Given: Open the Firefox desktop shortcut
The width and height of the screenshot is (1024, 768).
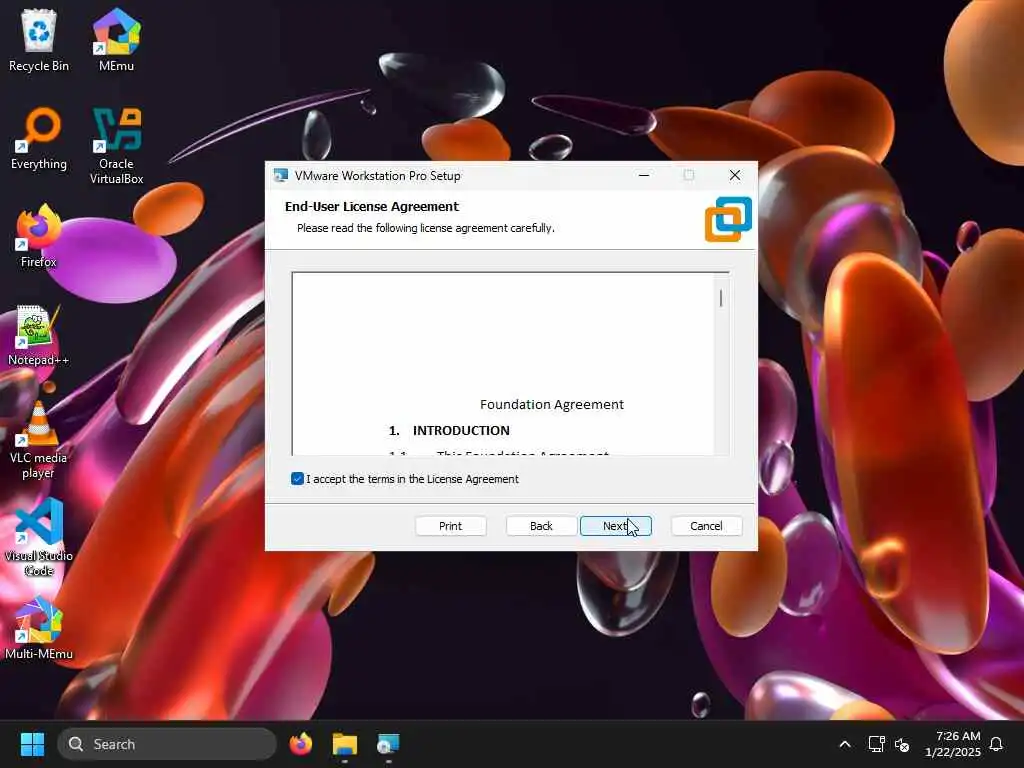Looking at the screenshot, I should click(39, 236).
